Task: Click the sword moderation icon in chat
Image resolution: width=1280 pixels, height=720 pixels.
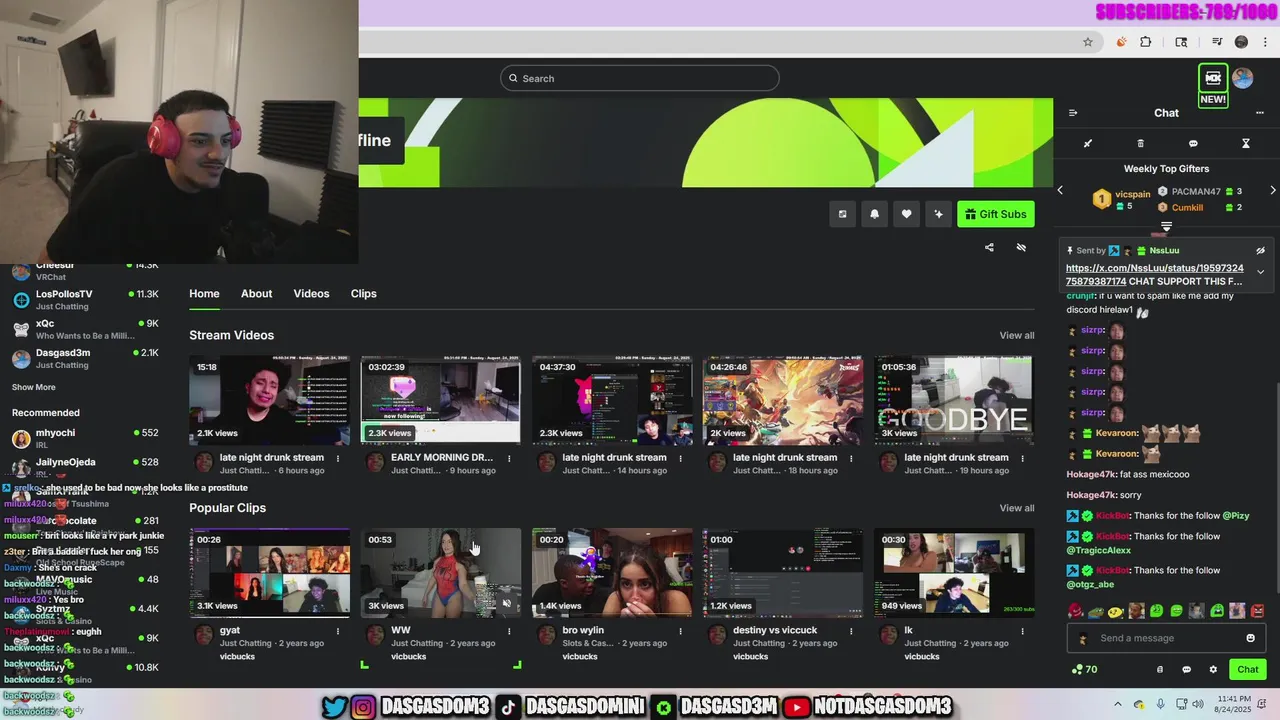Action: [1088, 144]
